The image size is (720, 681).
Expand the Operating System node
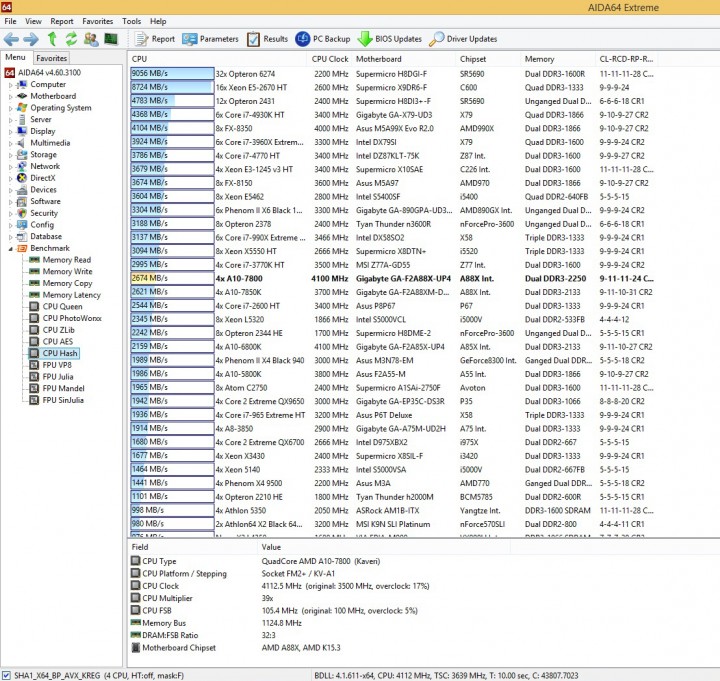point(10,108)
